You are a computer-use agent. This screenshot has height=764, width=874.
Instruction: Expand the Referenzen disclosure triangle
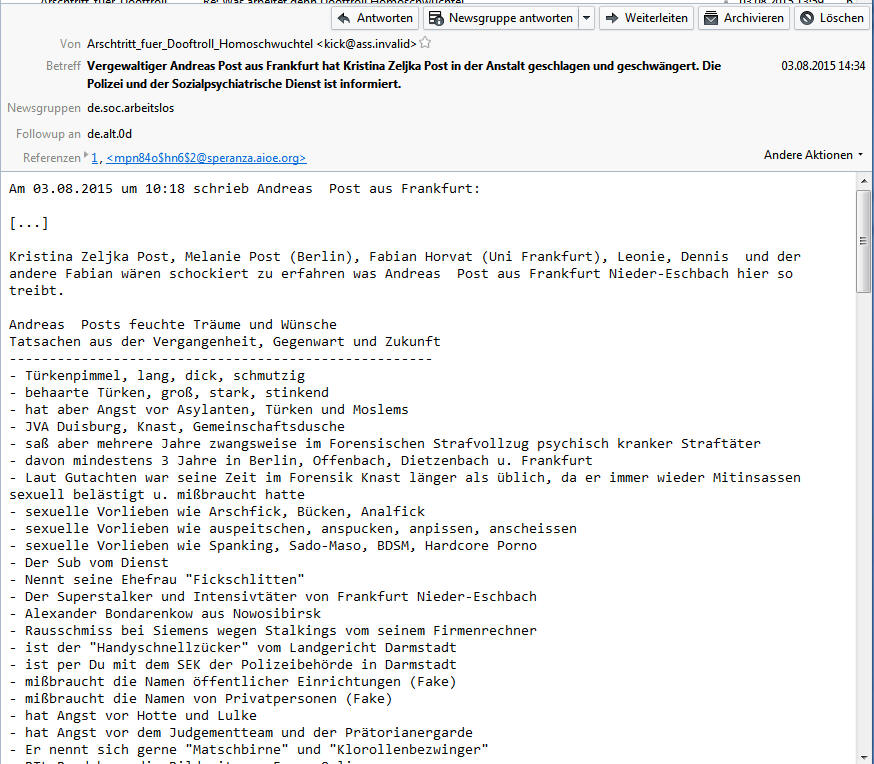[86, 155]
